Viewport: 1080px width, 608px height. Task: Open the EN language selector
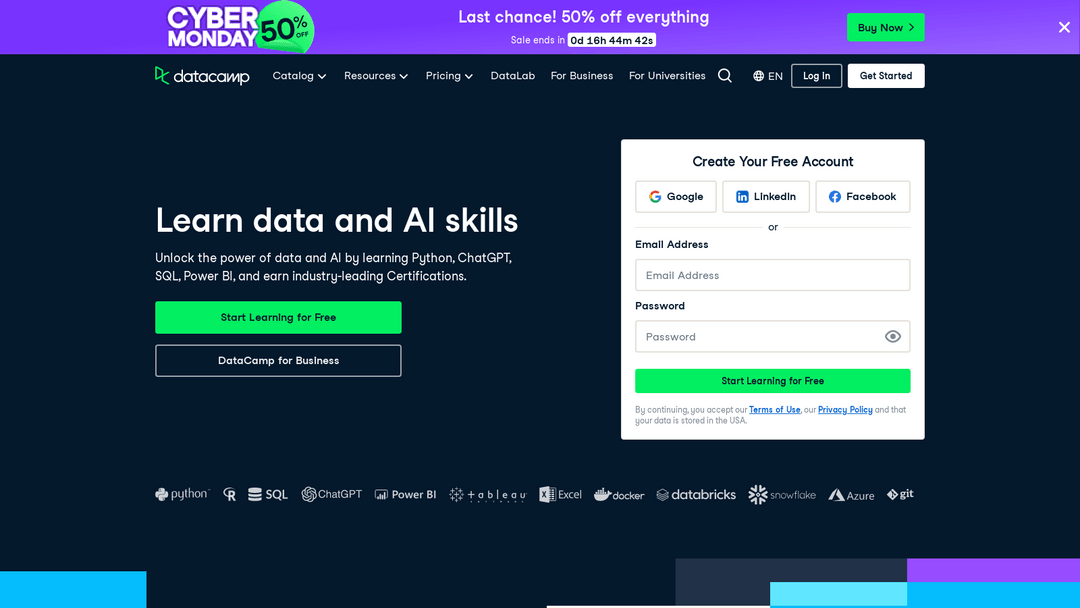tap(767, 76)
